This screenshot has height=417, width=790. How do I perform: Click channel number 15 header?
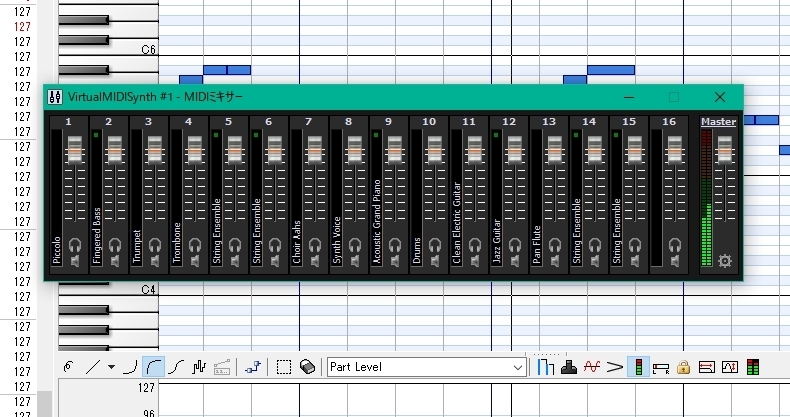(x=629, y=121)
